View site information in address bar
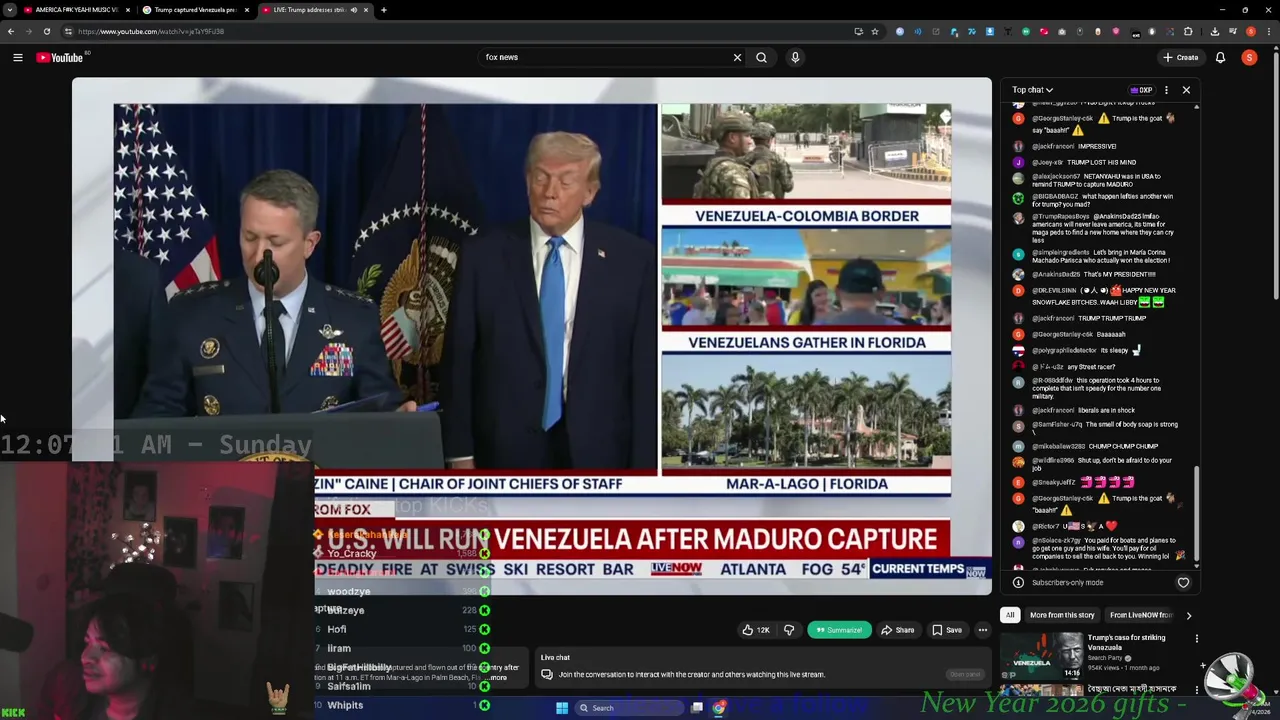Image resolution: width=1280 pixels, height=720 pixels. [67, 31]
